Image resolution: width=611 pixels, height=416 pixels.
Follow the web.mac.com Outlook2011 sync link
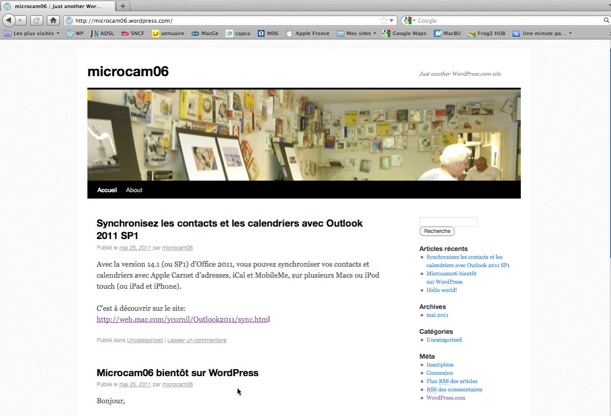pos(183,319)
